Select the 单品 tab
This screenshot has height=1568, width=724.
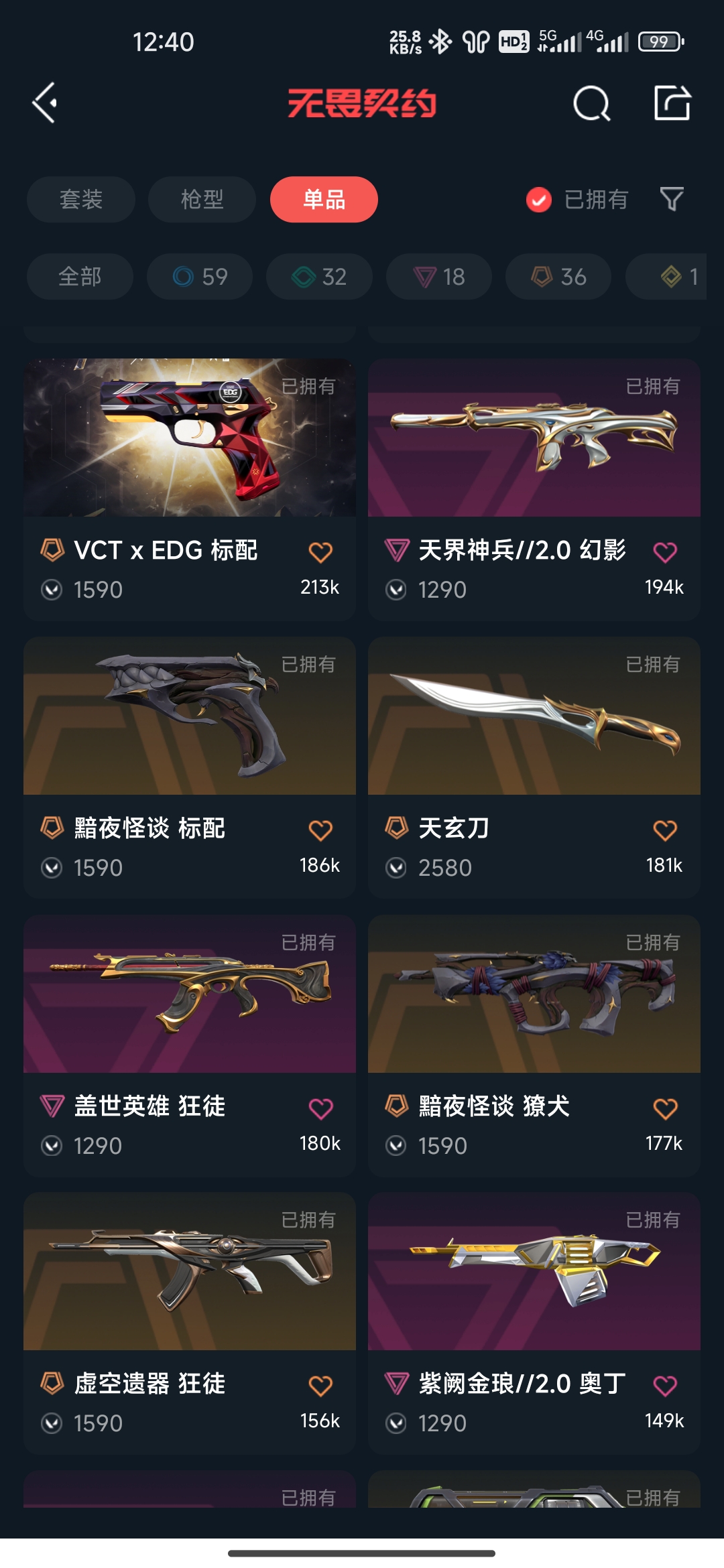point(324,199)
